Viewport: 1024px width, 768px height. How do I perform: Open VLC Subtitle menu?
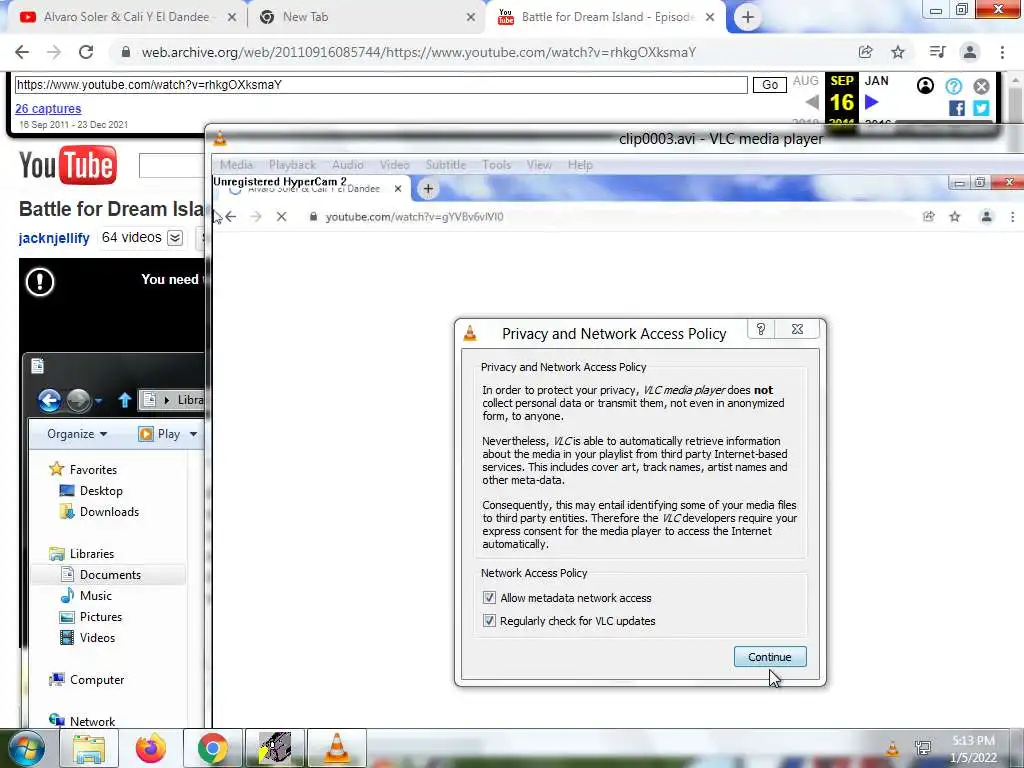[x=446, y=165]
